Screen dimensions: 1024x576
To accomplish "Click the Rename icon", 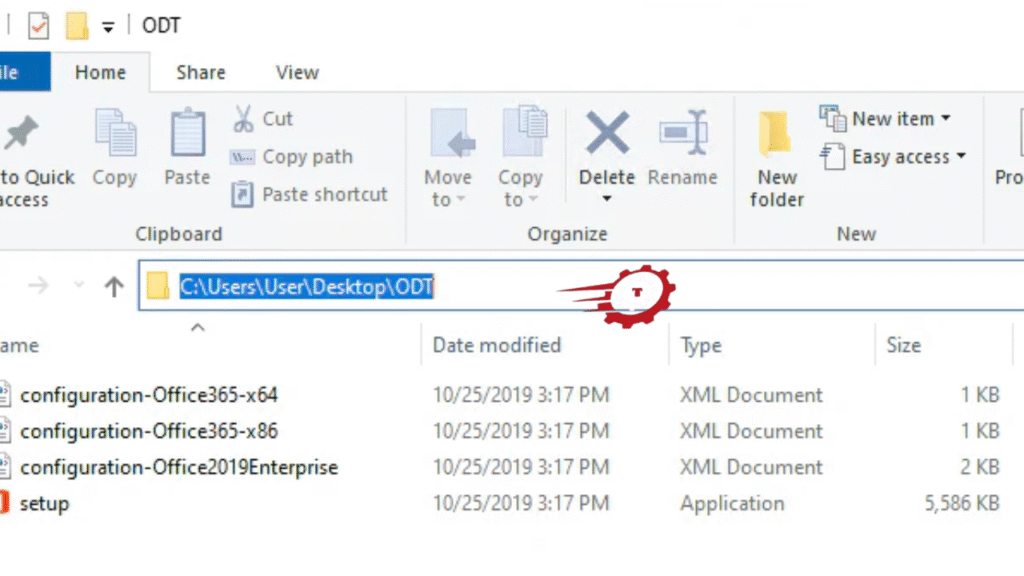I will 683,134.
